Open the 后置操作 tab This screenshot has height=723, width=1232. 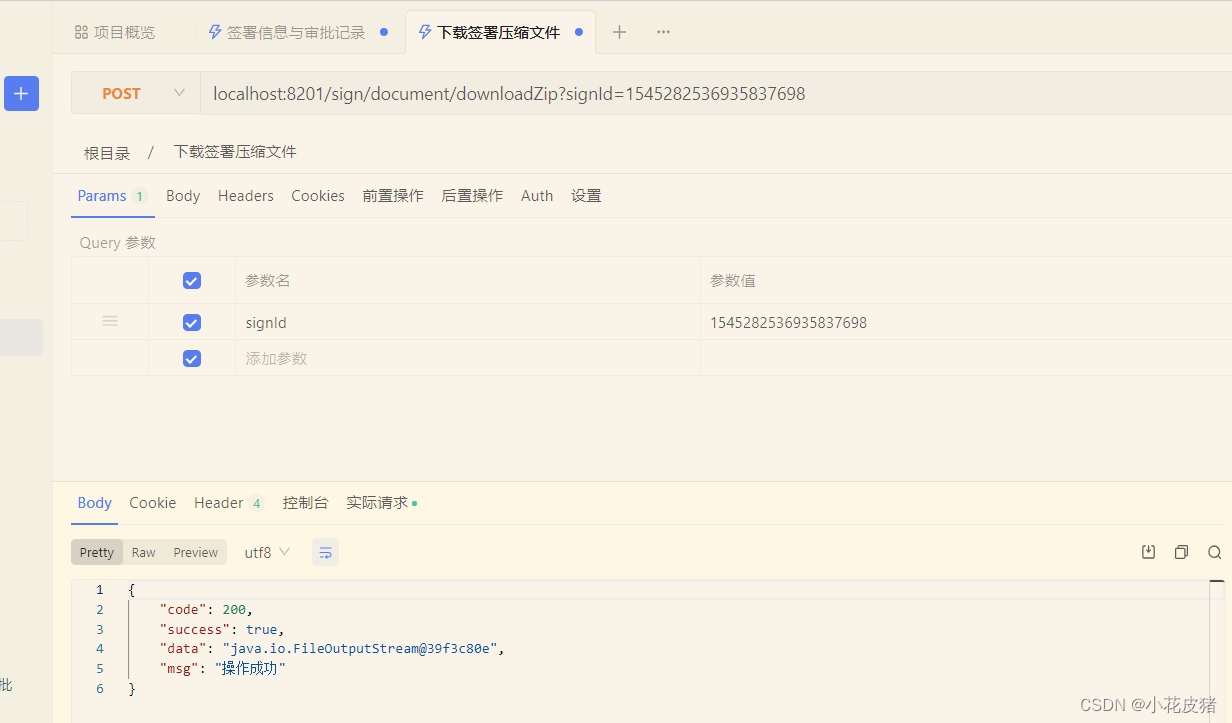472,196
